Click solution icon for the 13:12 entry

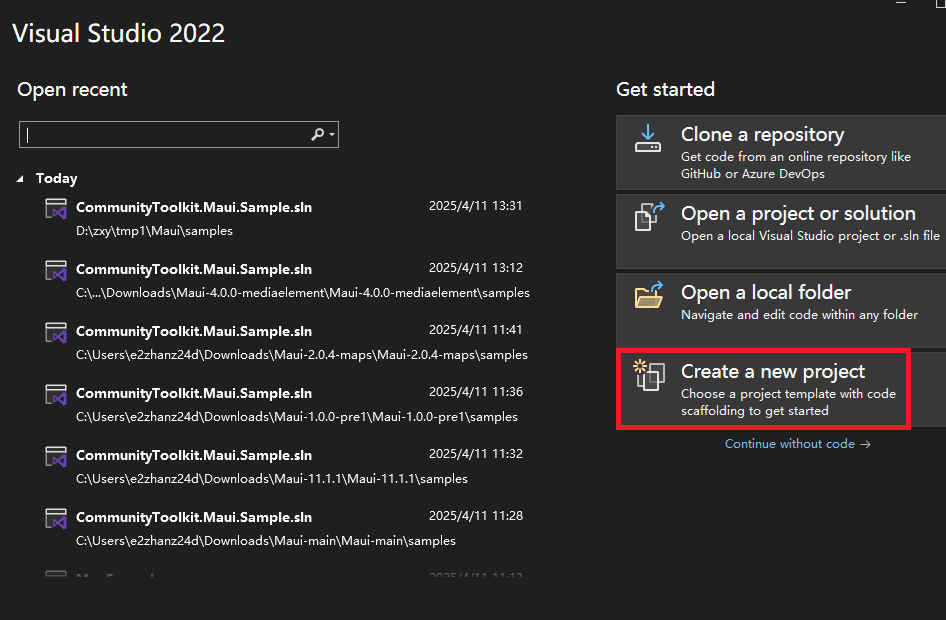(56, 271)
